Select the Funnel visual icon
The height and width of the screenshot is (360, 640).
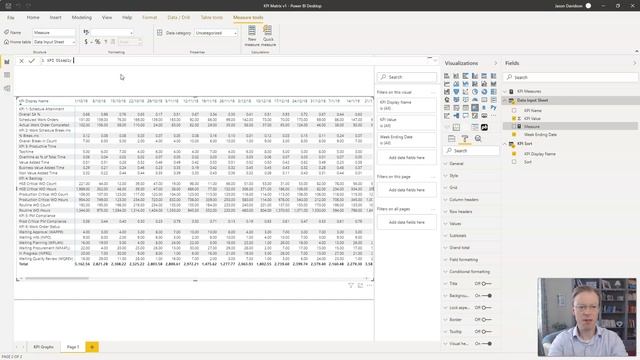pyautogui.click(x=456, y=92)
